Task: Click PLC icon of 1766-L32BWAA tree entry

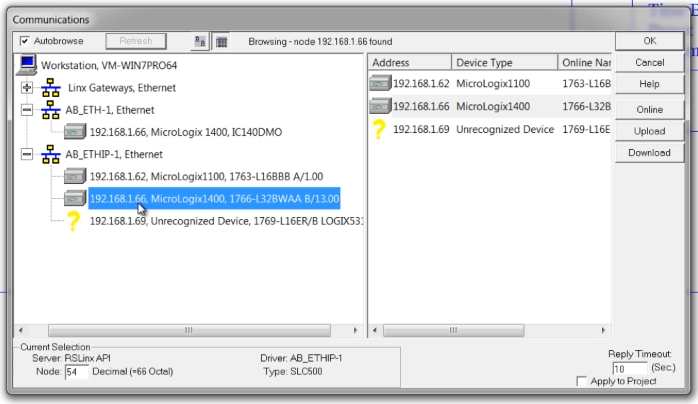Action: coord(75,198)
